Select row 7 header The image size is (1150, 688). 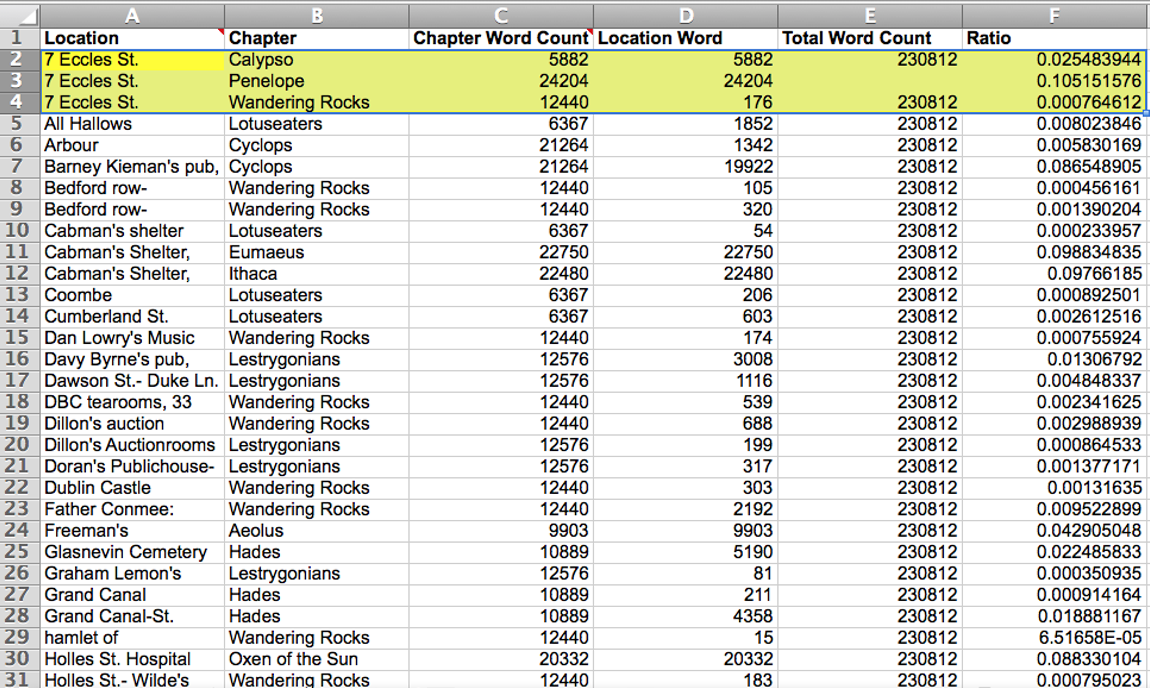20,167
